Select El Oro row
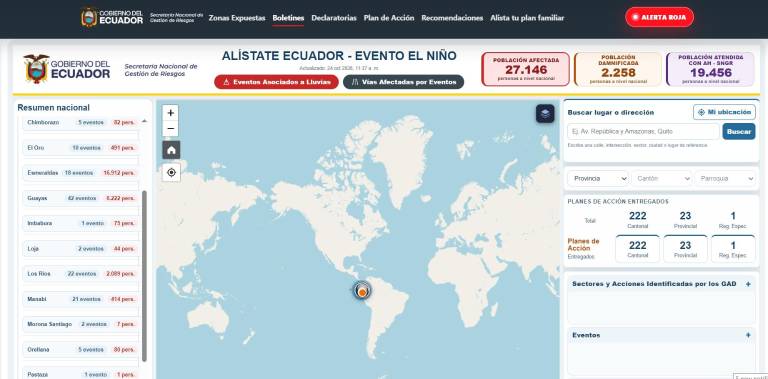This screenshot has width=768, height=379. (x=81, y=147)
